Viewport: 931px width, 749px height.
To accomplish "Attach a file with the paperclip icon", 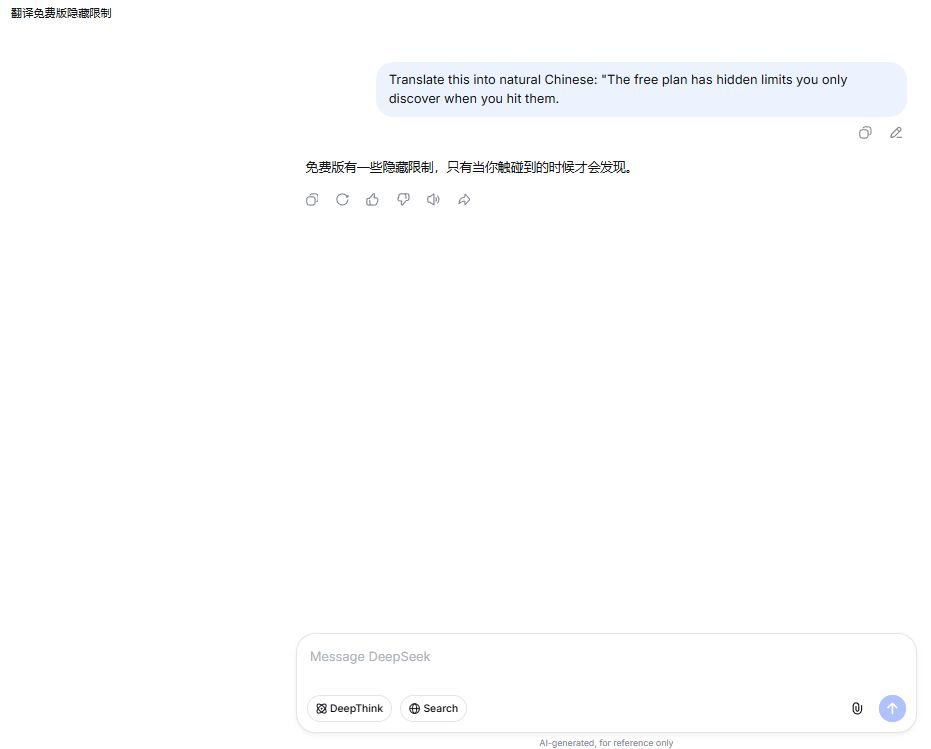I will pyautogui.click(x=857, y=708).
